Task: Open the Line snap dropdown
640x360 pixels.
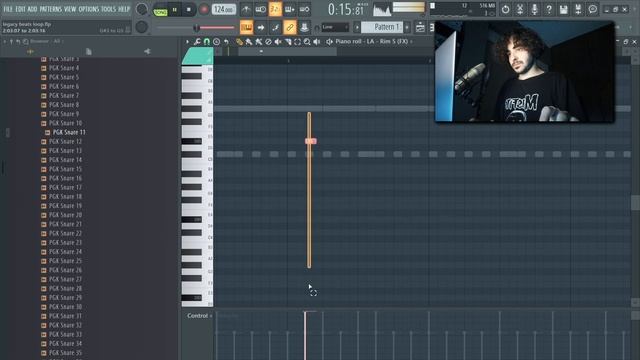Action: (335, 27)
